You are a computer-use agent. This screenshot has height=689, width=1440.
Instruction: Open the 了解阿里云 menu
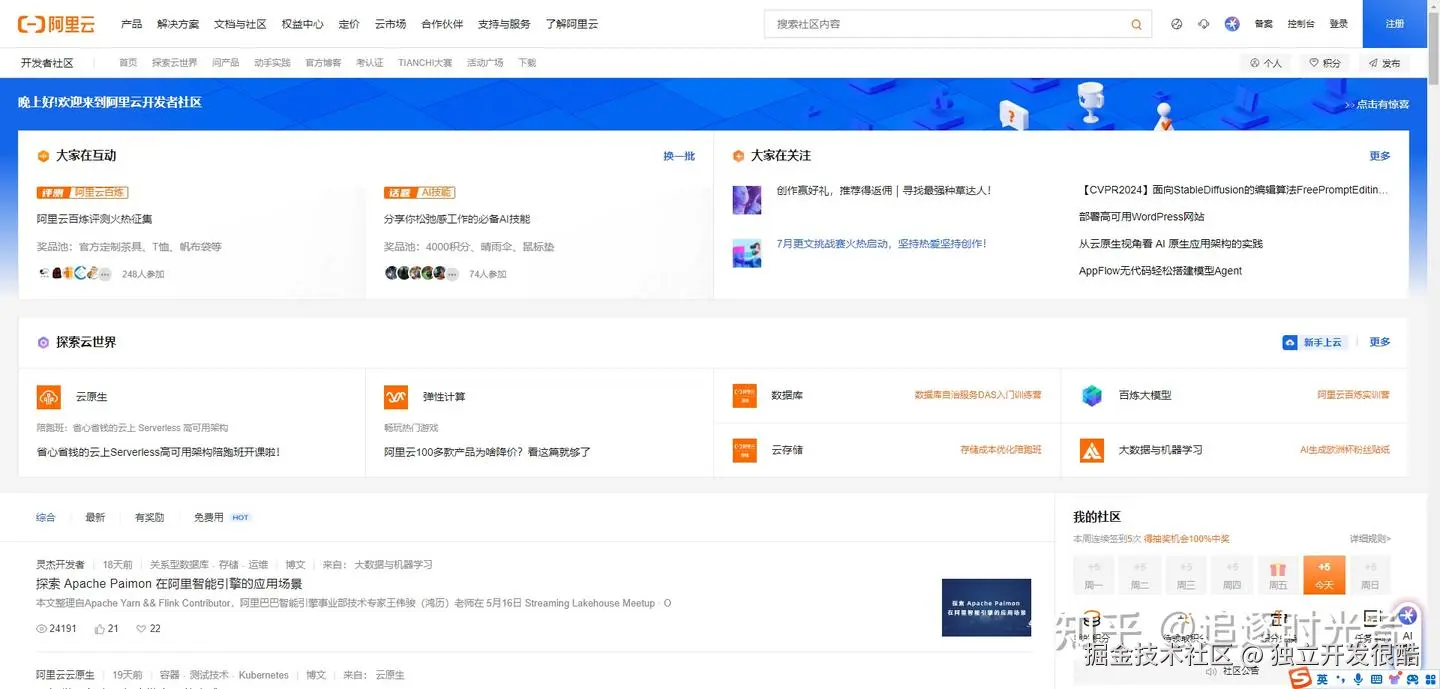[x=572, y=24]
